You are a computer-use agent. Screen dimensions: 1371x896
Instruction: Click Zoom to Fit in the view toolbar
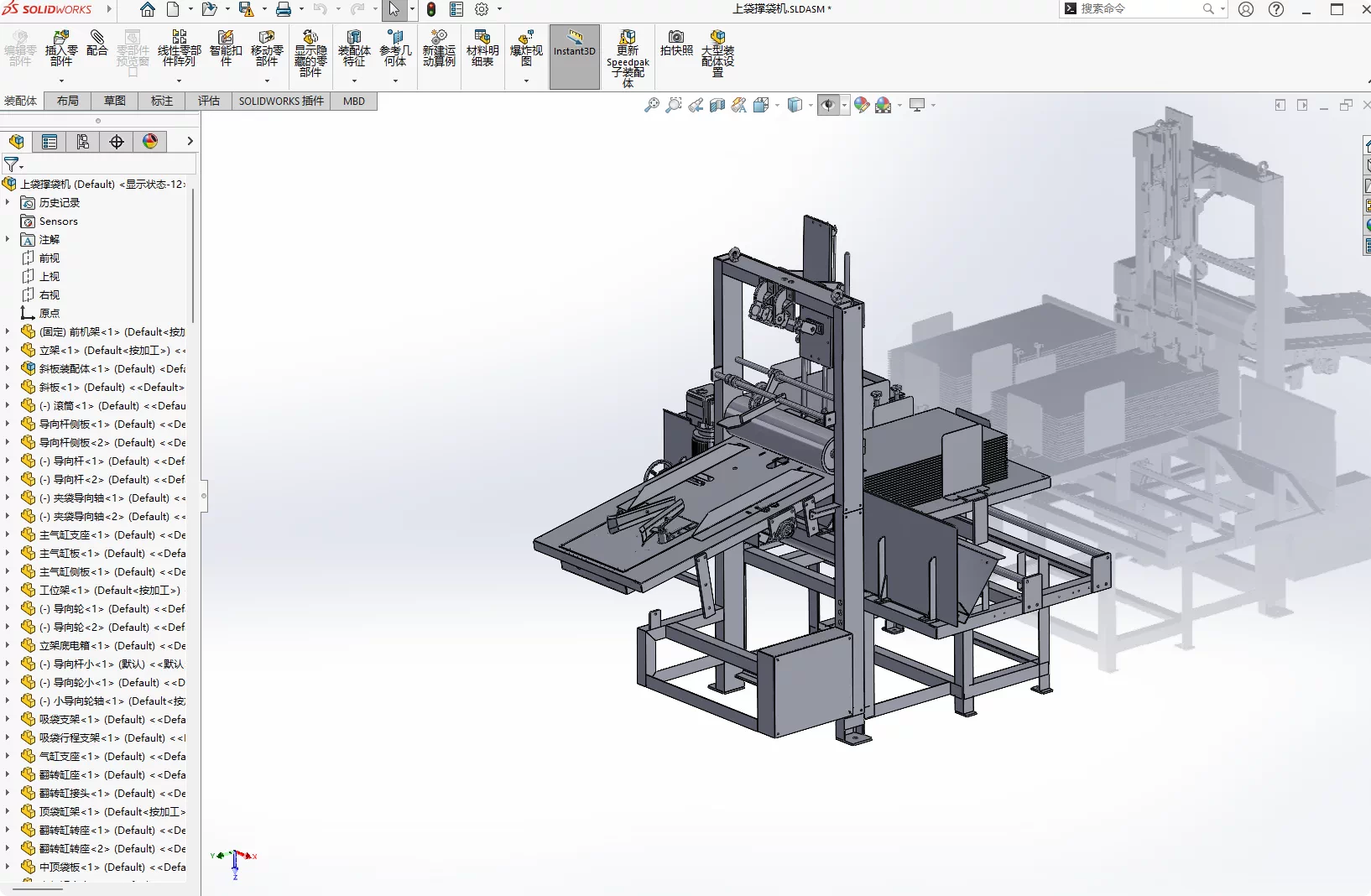[651, 105]
